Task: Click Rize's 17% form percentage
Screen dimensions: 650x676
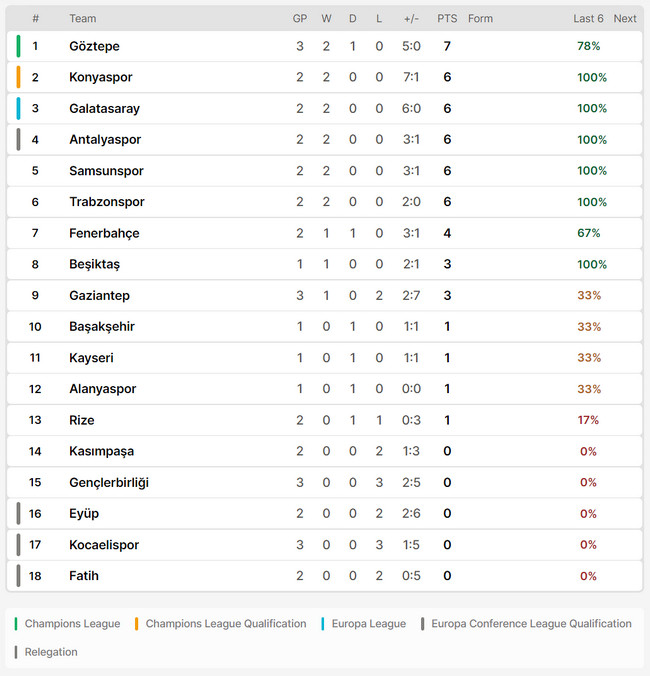Action: point(588,420)
